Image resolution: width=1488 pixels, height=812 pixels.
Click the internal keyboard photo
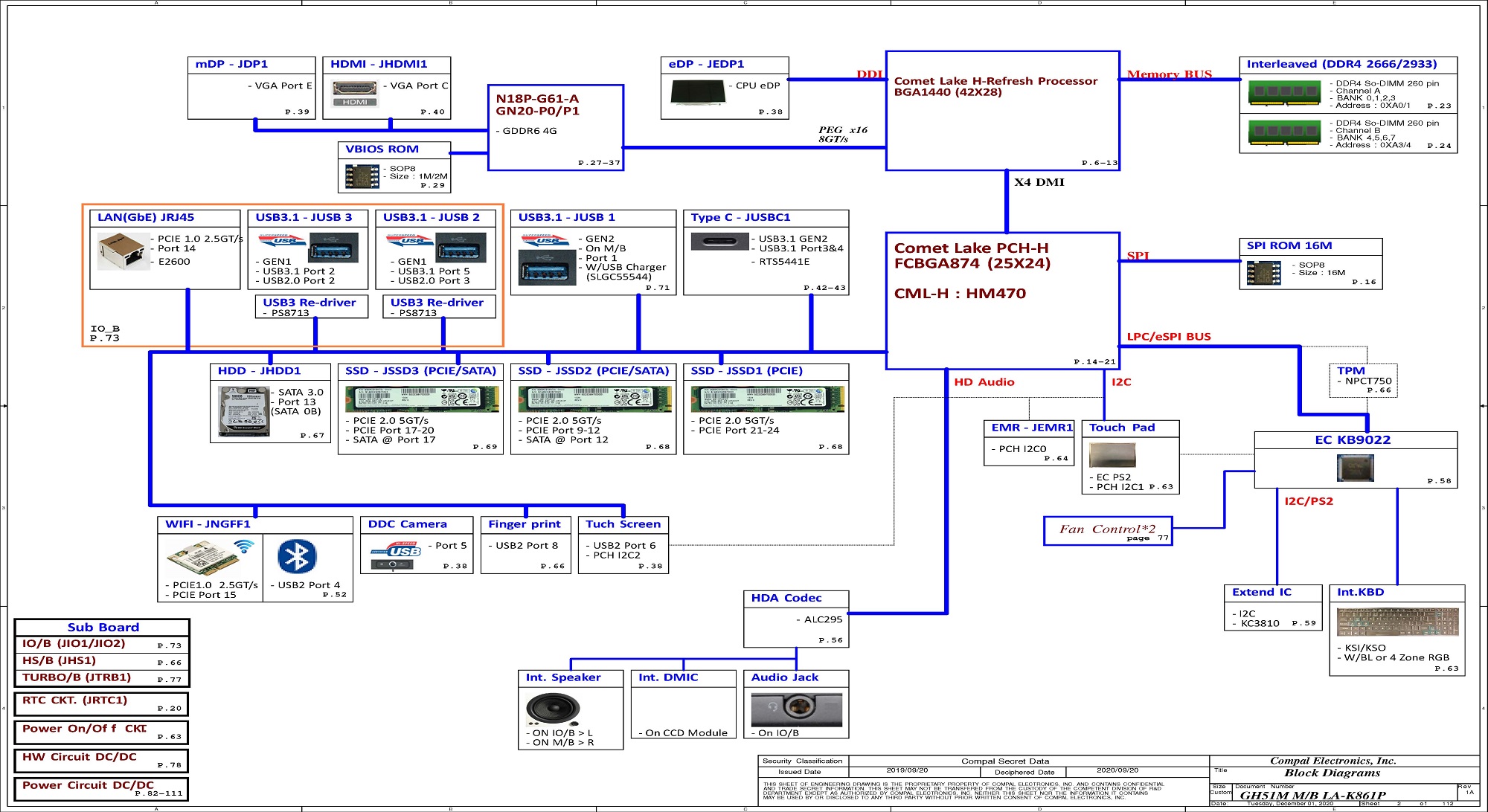coord(1396,622)
